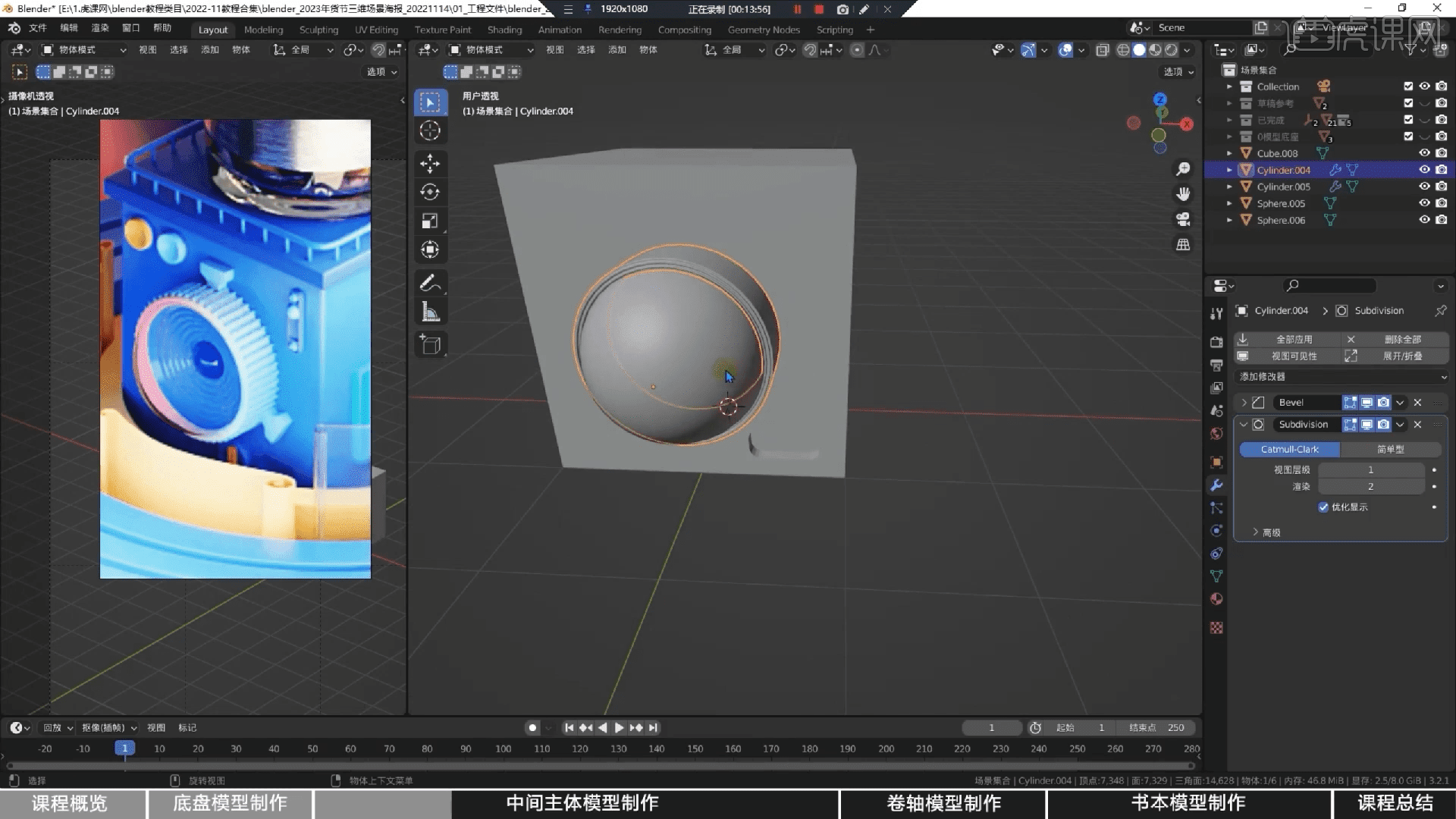Open the main viewport 物体模式 mode dropdown

[x=491, y=50]
